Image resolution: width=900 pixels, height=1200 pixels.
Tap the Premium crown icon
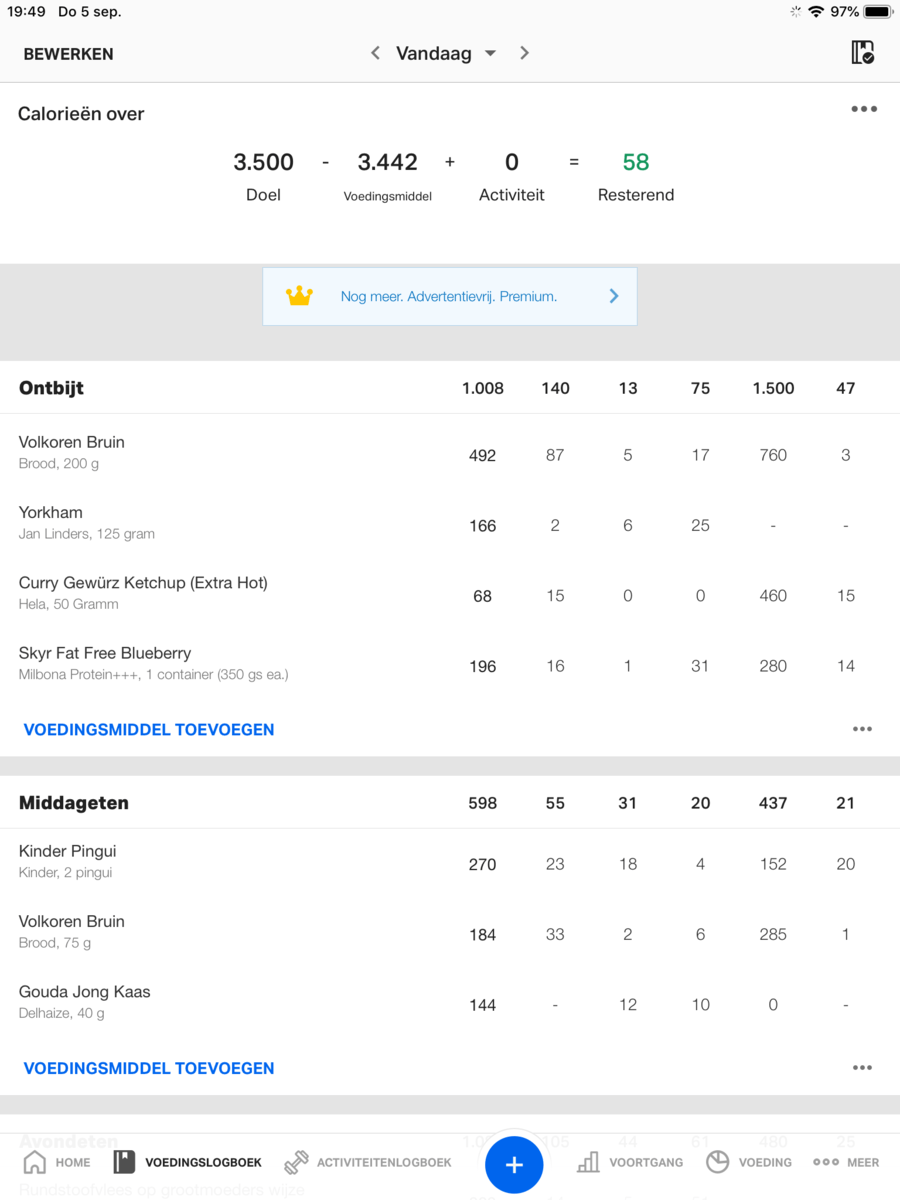point(299,296)
